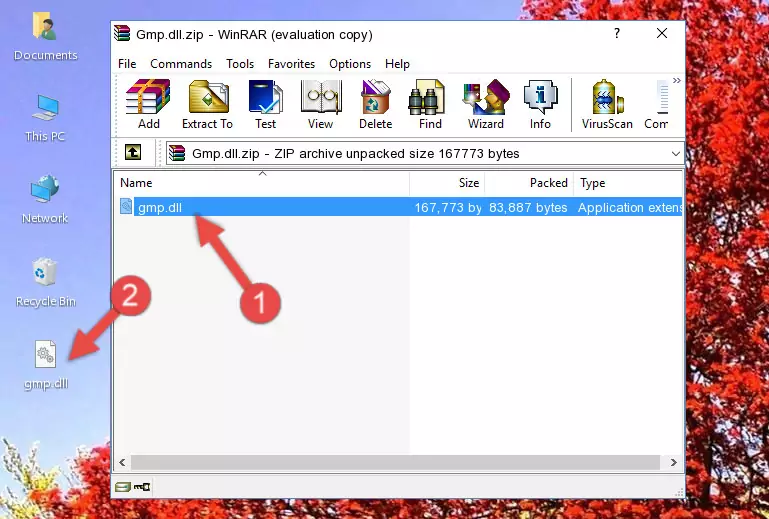Click the WinRAR title bar help button
Viewport: 769px width, 519px height.
(x=617, y=33)
